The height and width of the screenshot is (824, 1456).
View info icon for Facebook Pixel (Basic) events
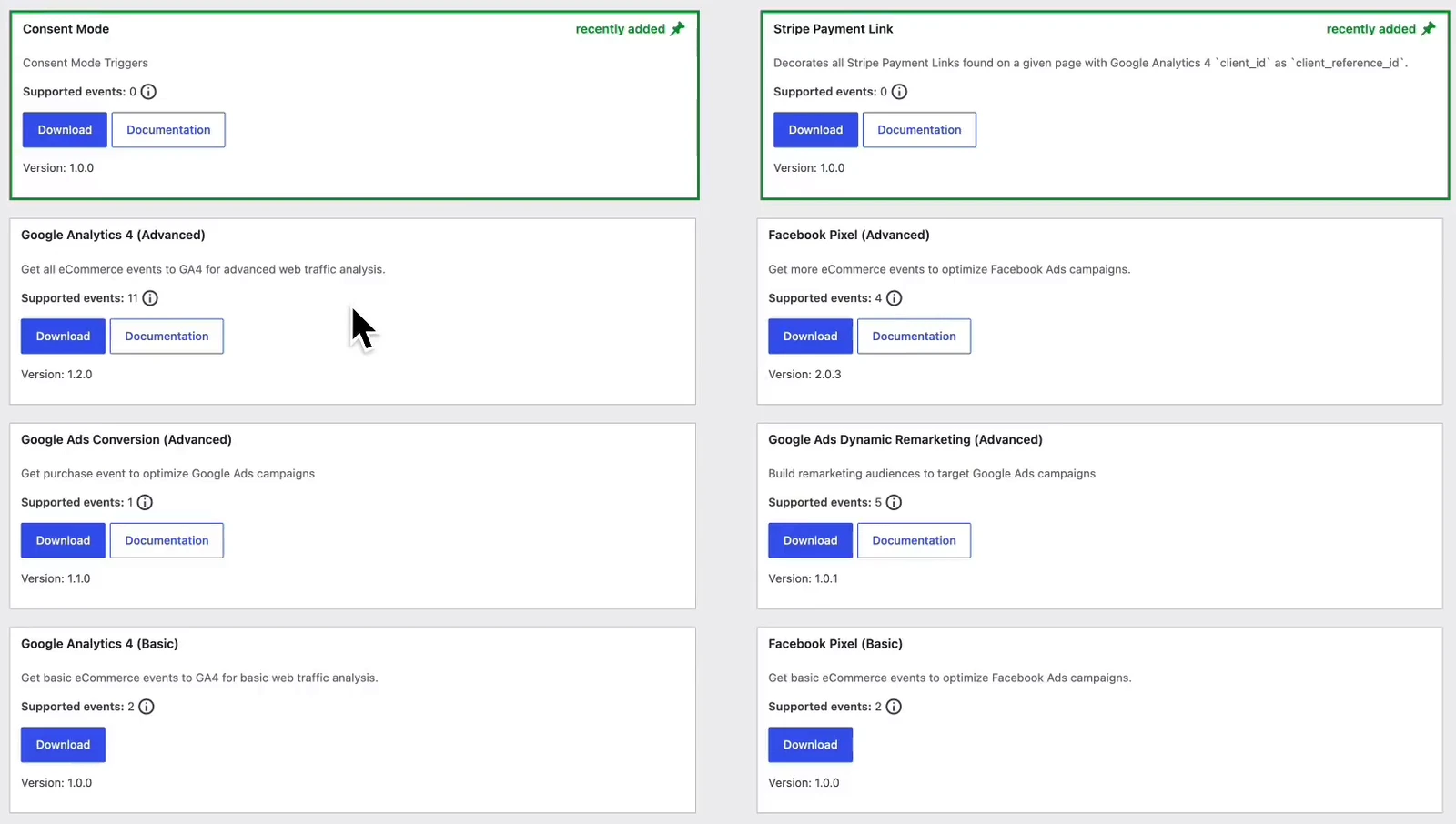pos(894,707)
